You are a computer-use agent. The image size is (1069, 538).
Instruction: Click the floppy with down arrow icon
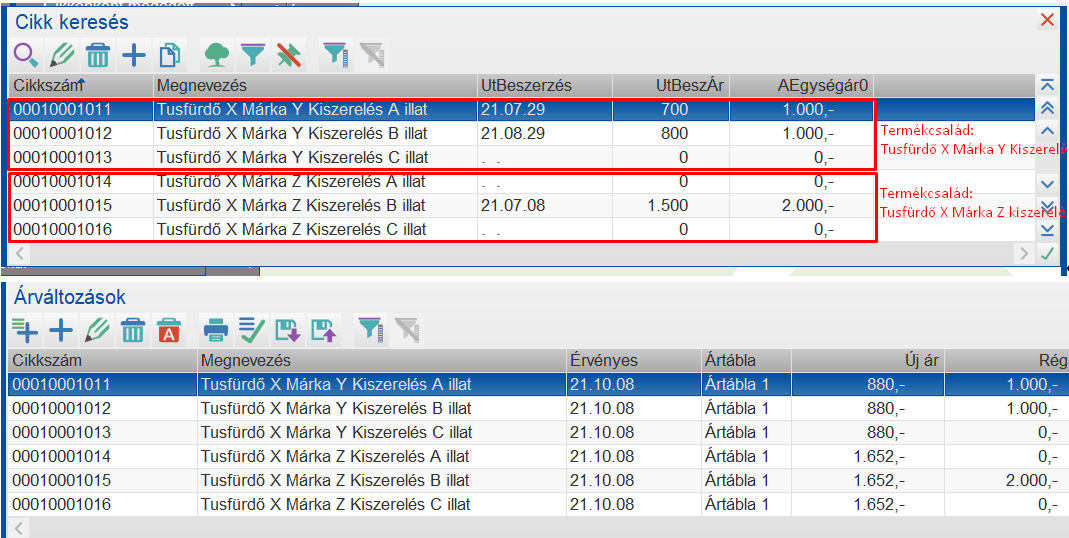(x=287, y=331)
